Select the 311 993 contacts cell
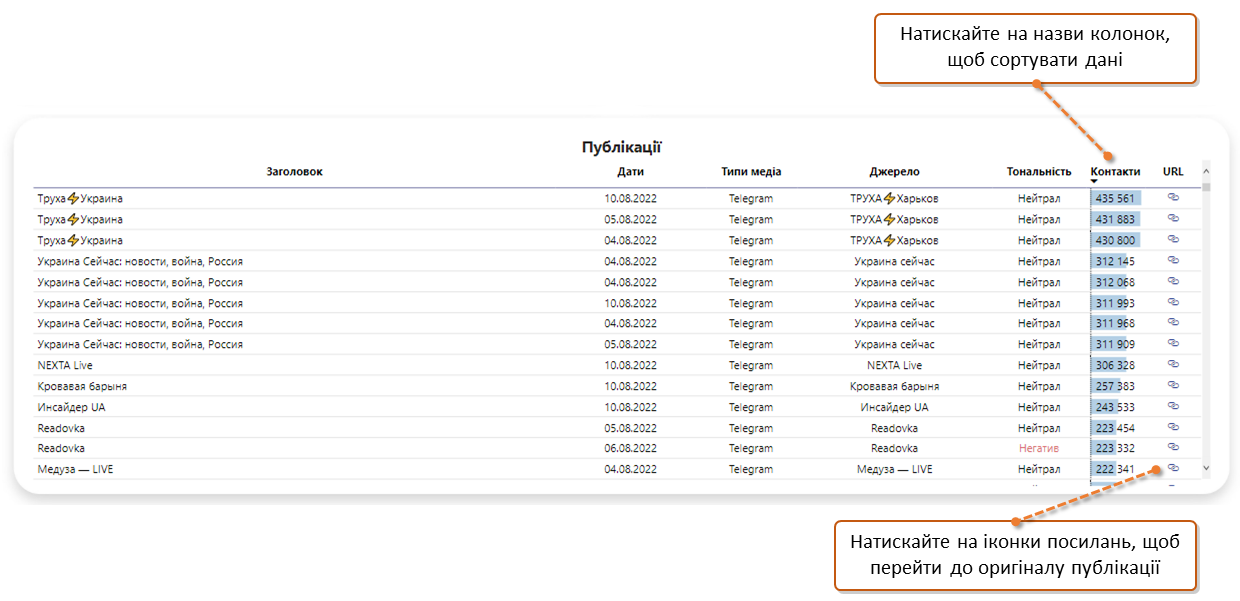Screen dimensions: 1240x601 click(1115, 303)
